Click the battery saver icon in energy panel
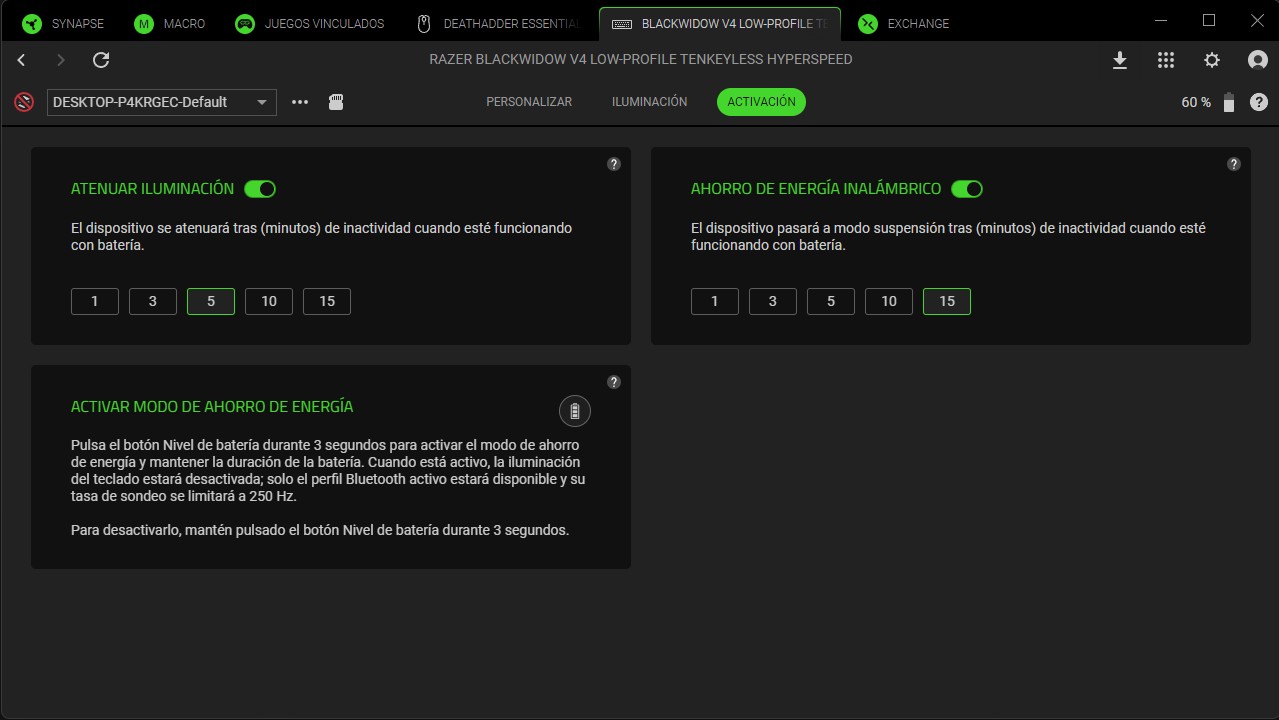 pyautogui.click(x=574, y=411)
